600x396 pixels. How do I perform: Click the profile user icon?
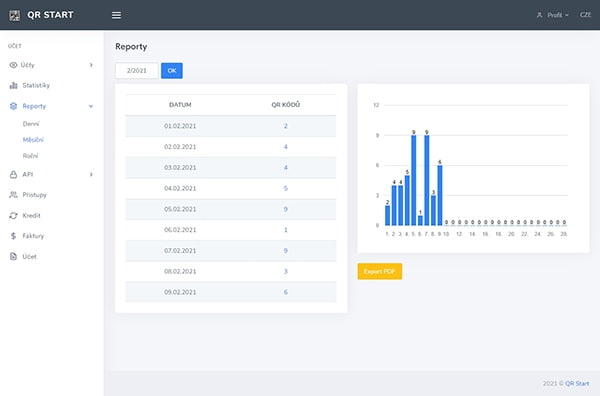540,15
